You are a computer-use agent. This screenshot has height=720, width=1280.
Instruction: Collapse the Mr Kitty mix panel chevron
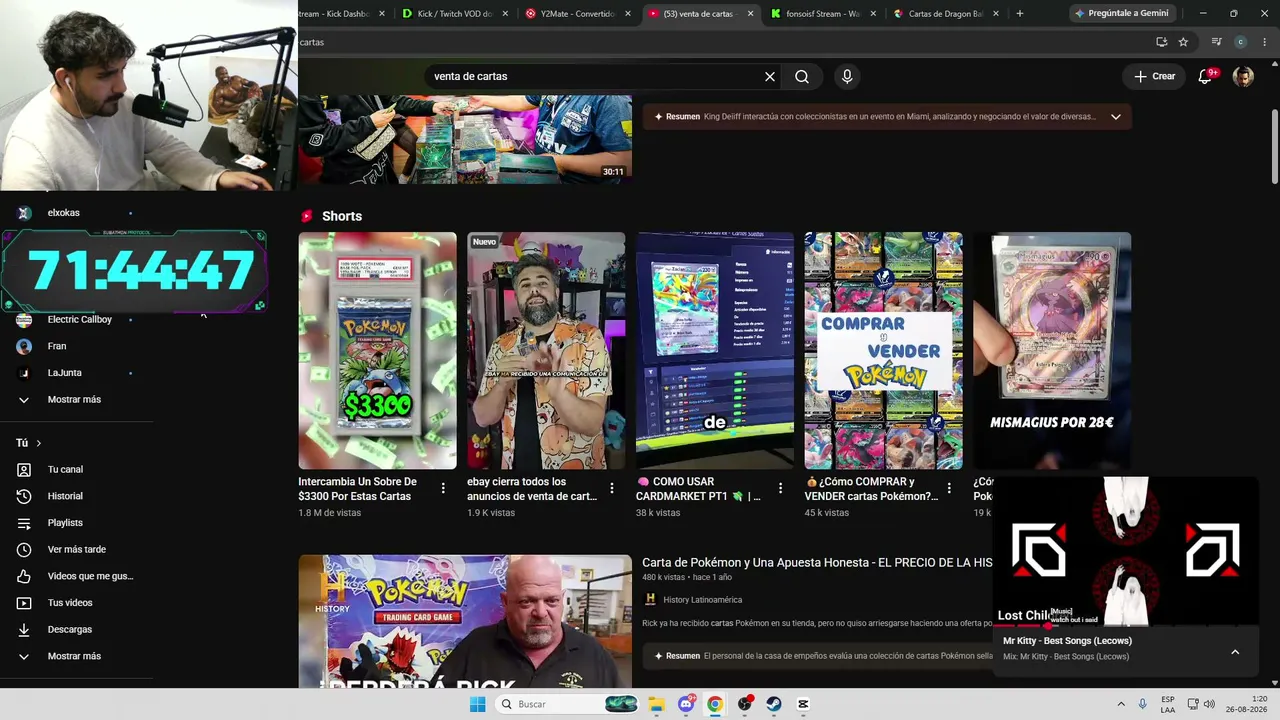[1235, 652]
